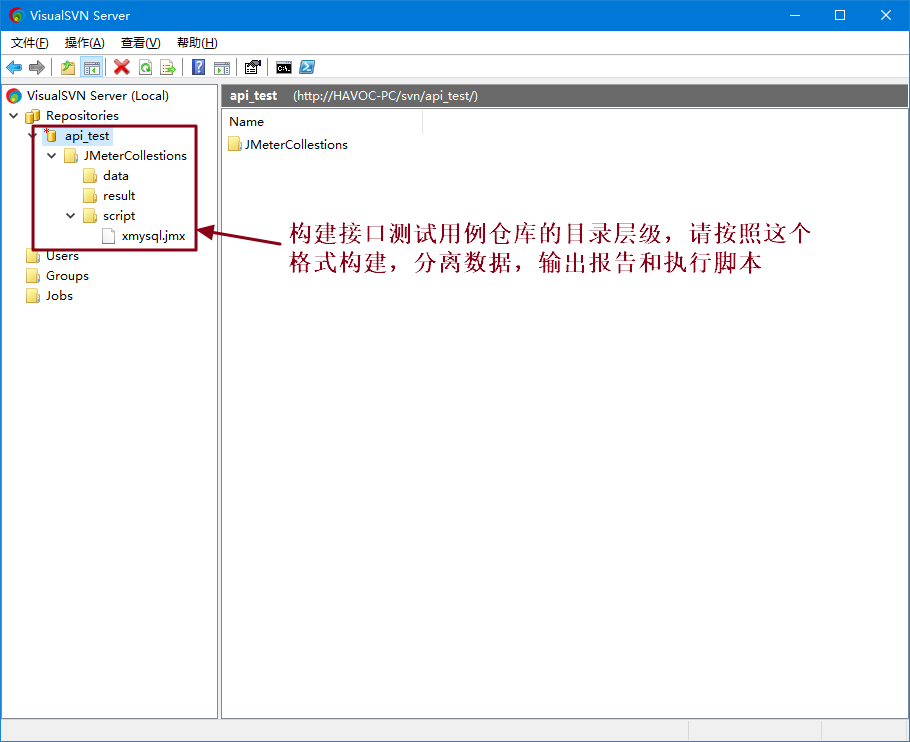Click the VisualSVN Server (Local) root icon
This screenshot has width=910, height=742.
[x=14, y=96]
